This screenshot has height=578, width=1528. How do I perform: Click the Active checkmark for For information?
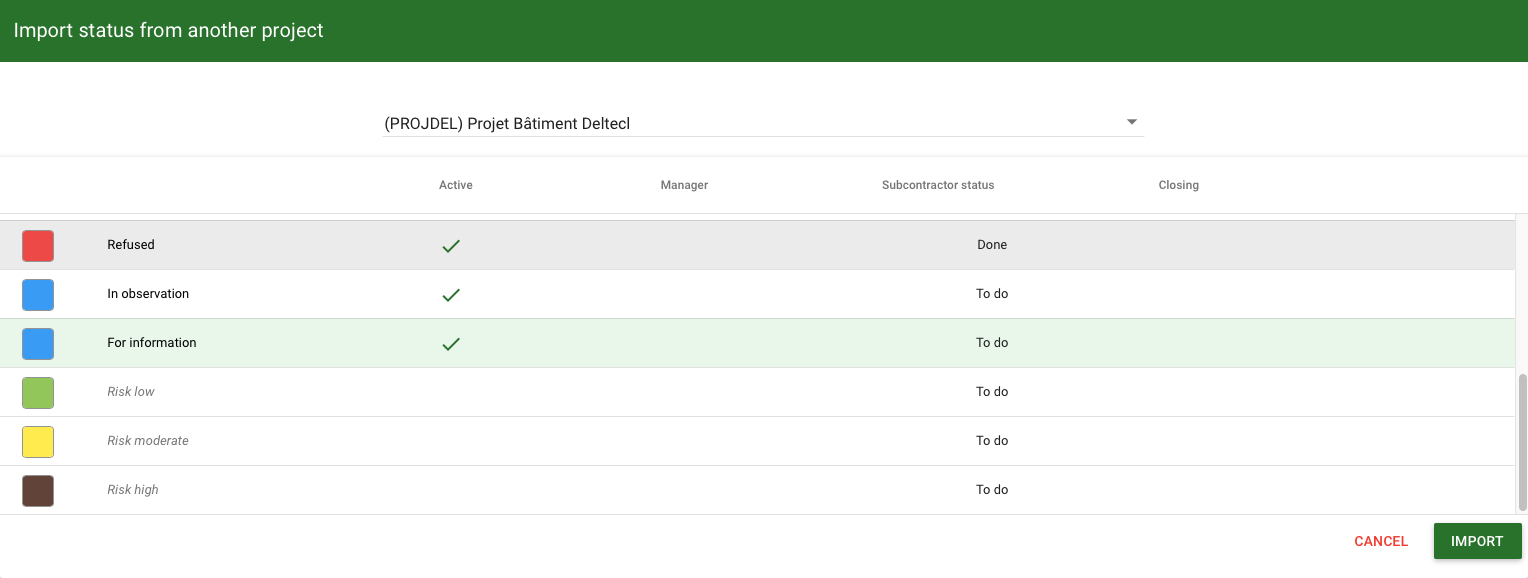click(451, 343)
